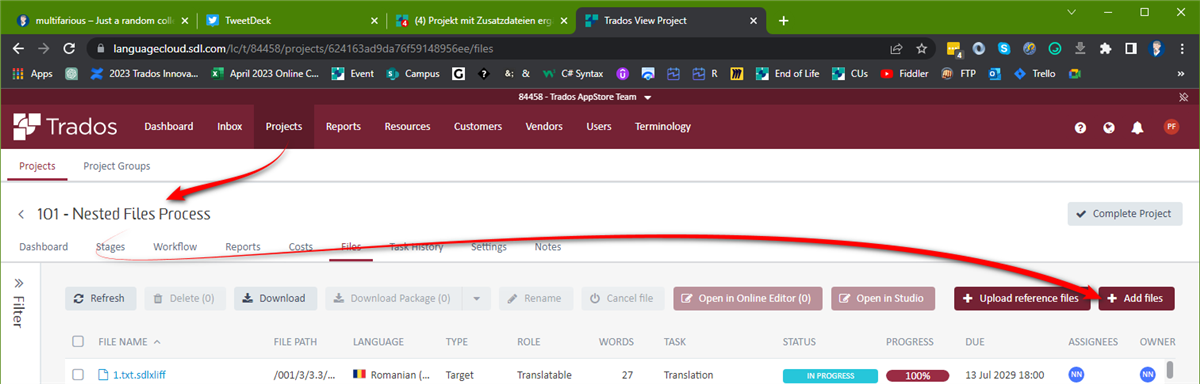Click the IN PROGRESS status badge
The image size is (1200, 384).
click(x=830, y=375)
